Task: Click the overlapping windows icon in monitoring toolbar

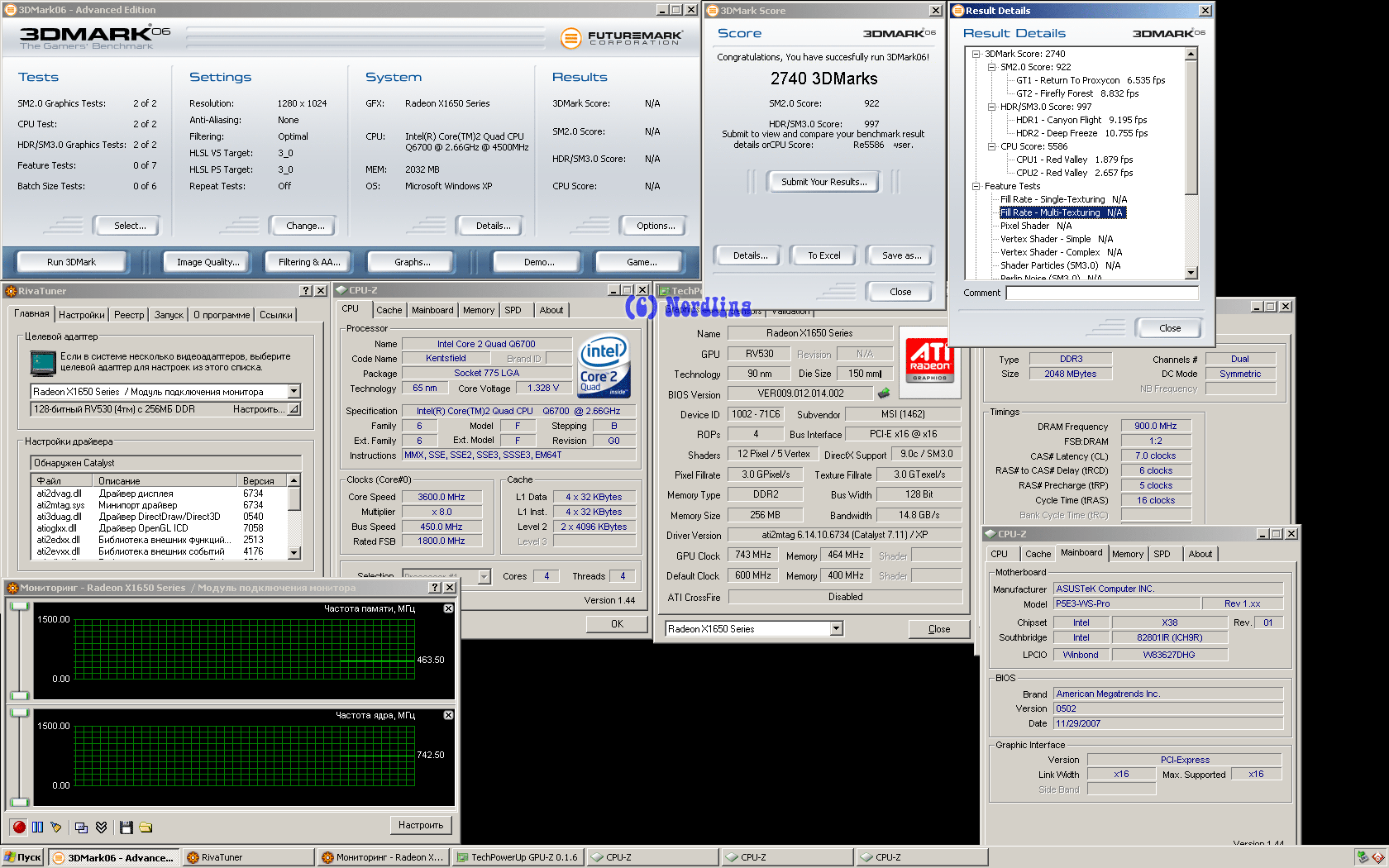Action: (81, 827)
